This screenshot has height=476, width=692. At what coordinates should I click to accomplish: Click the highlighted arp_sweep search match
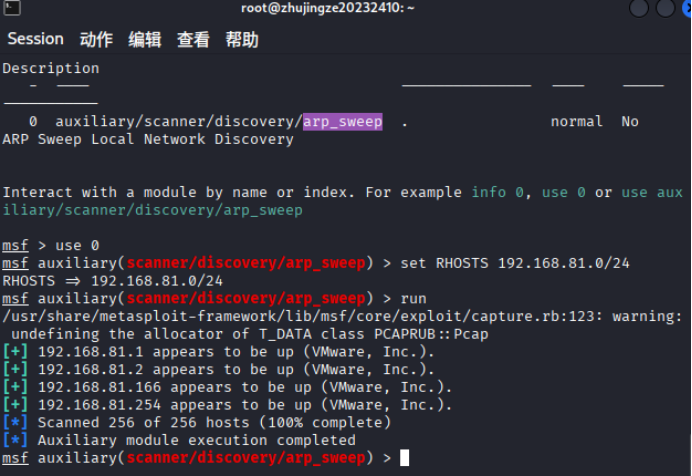342,121
